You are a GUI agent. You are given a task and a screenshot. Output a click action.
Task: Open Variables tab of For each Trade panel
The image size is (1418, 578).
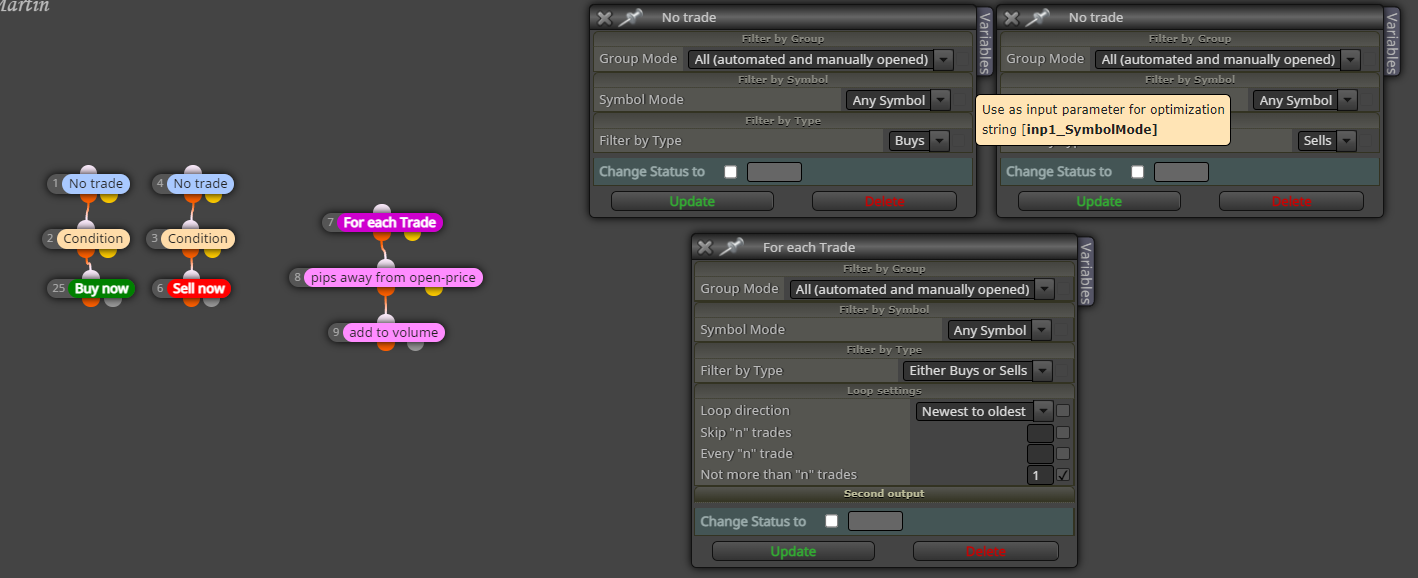[1086, 271]
